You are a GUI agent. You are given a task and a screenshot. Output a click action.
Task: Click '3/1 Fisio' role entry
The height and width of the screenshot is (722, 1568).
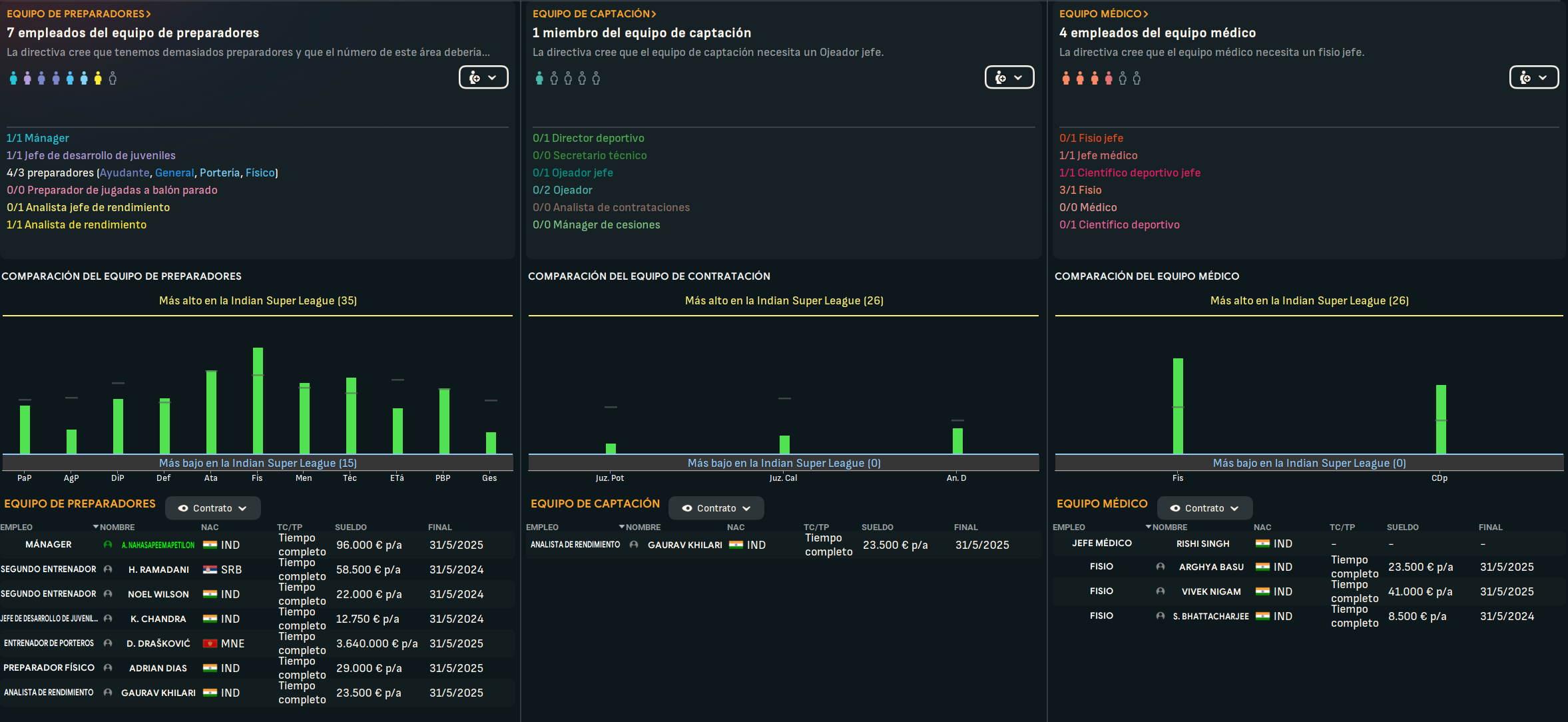pyautogui.click(x=1081, y=190)
